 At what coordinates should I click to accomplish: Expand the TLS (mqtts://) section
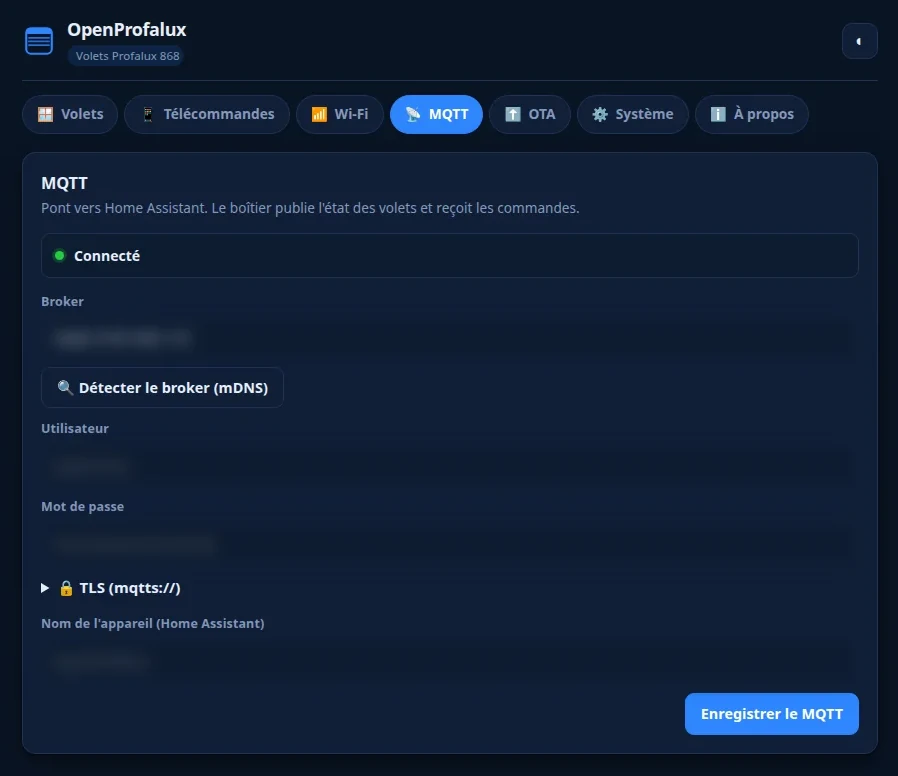[111, 588]
